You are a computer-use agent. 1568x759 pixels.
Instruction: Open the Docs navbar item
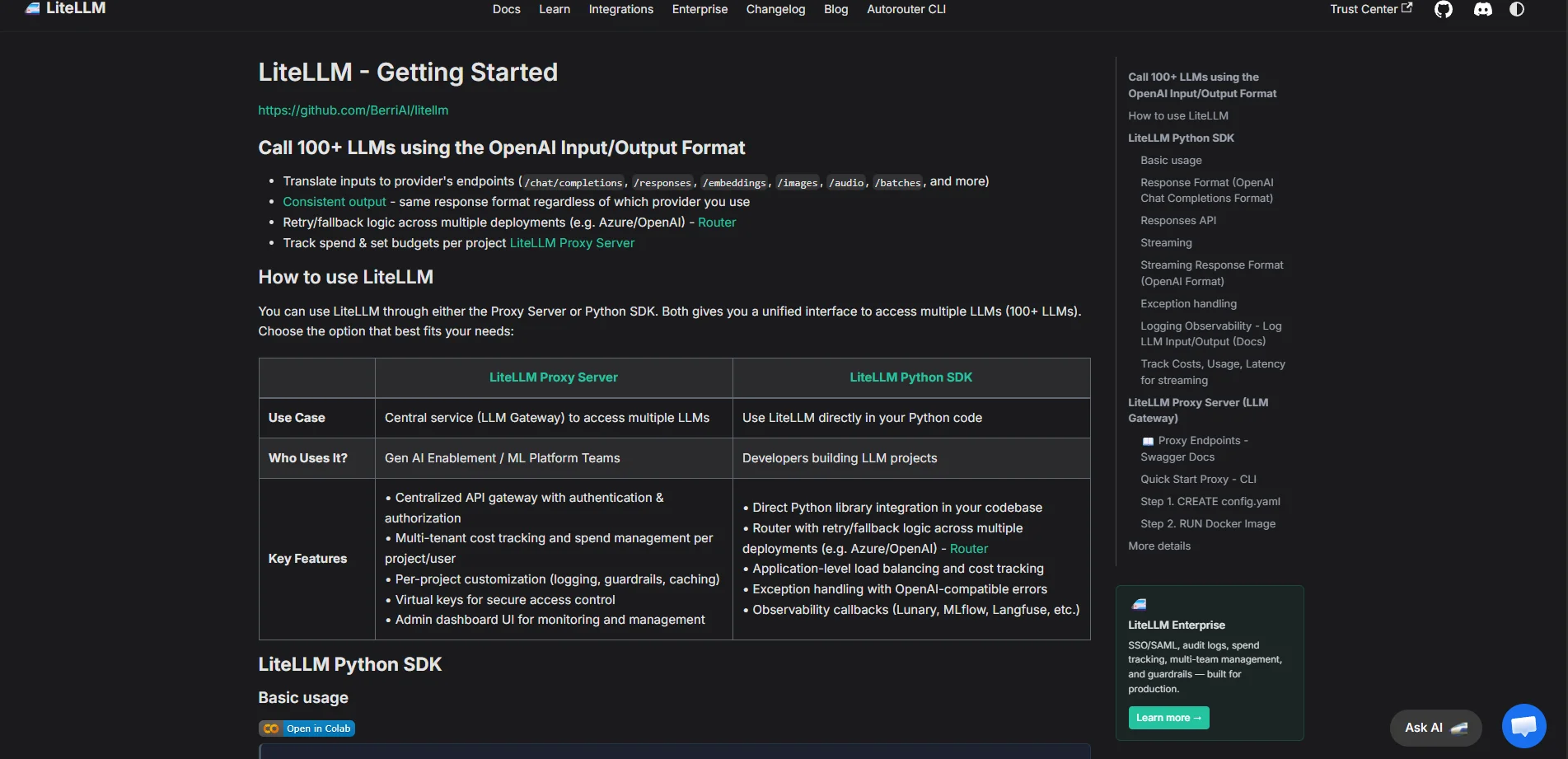click(506, 9)
